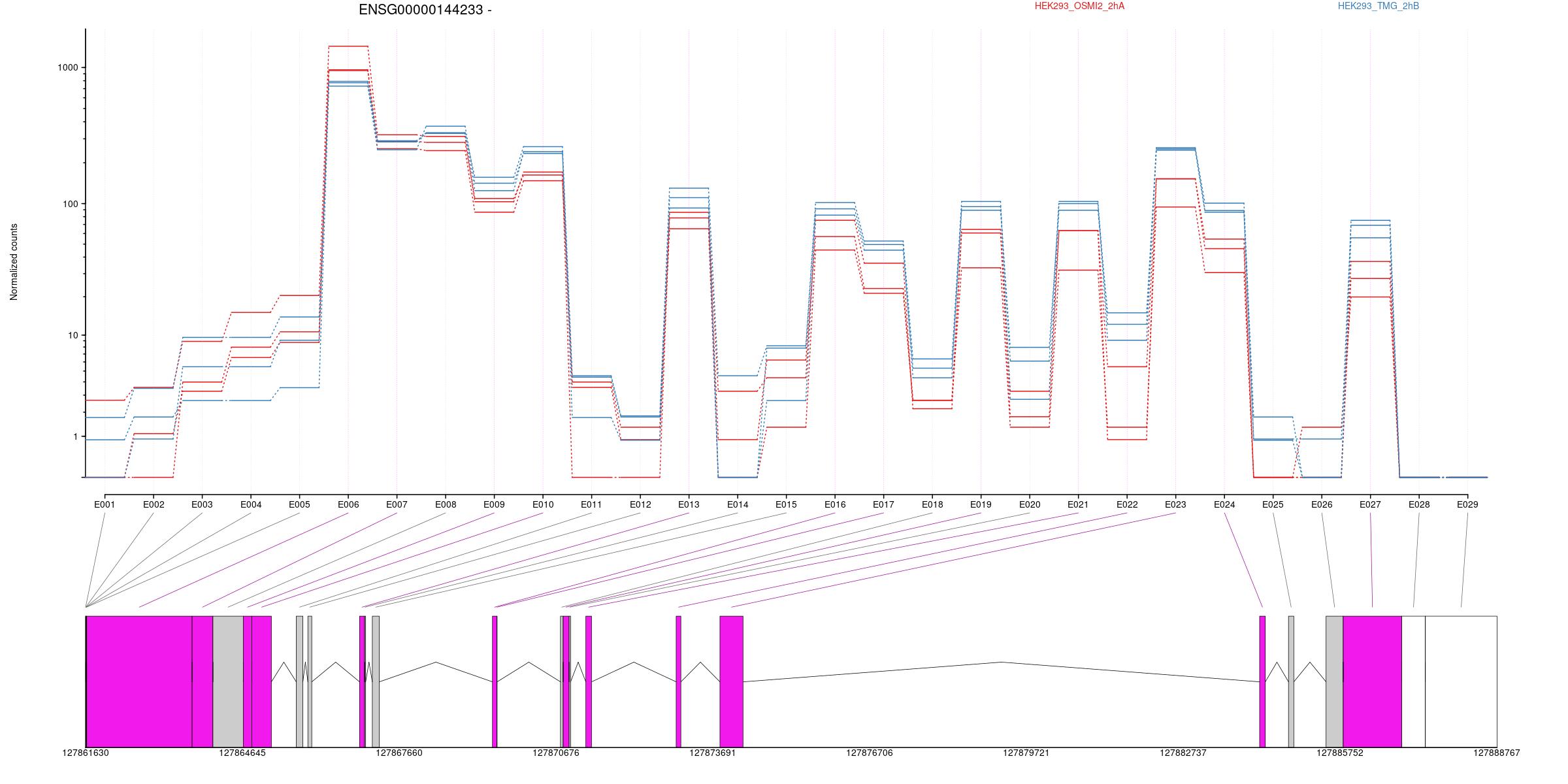The image size is (1568, 784).
Task: Click the exon label E021
Action: tap(1078, 504)
